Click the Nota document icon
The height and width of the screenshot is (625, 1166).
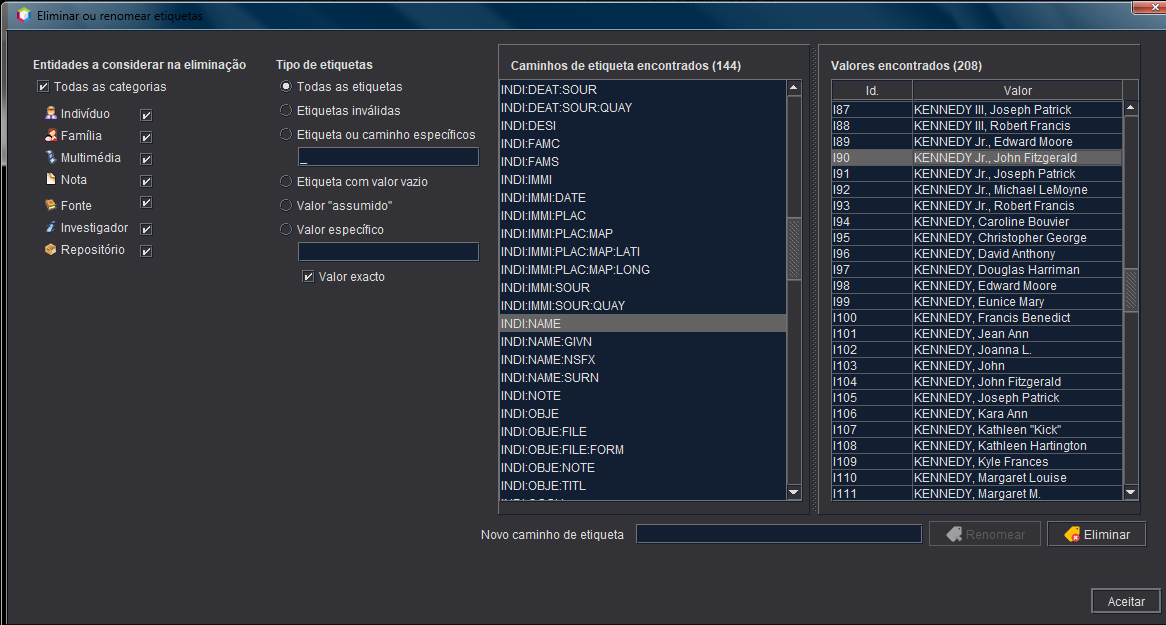click(51, 180)
